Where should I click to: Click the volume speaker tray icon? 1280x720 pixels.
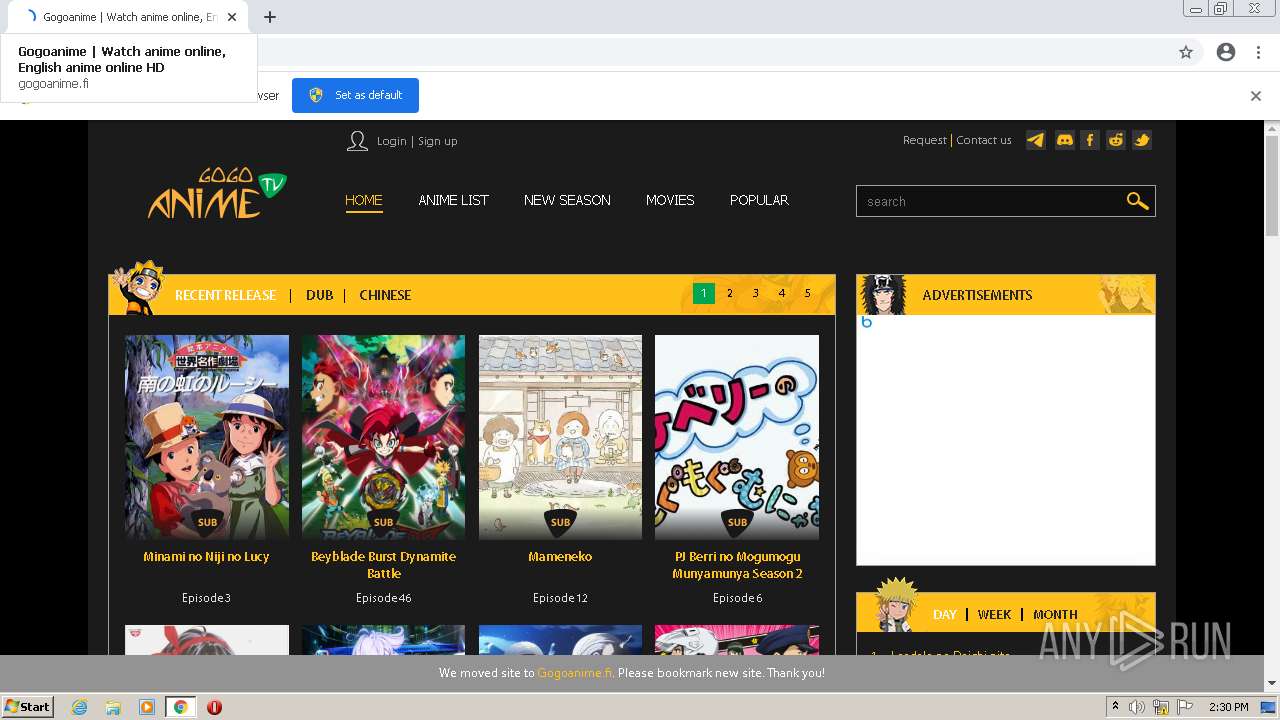1137,707
